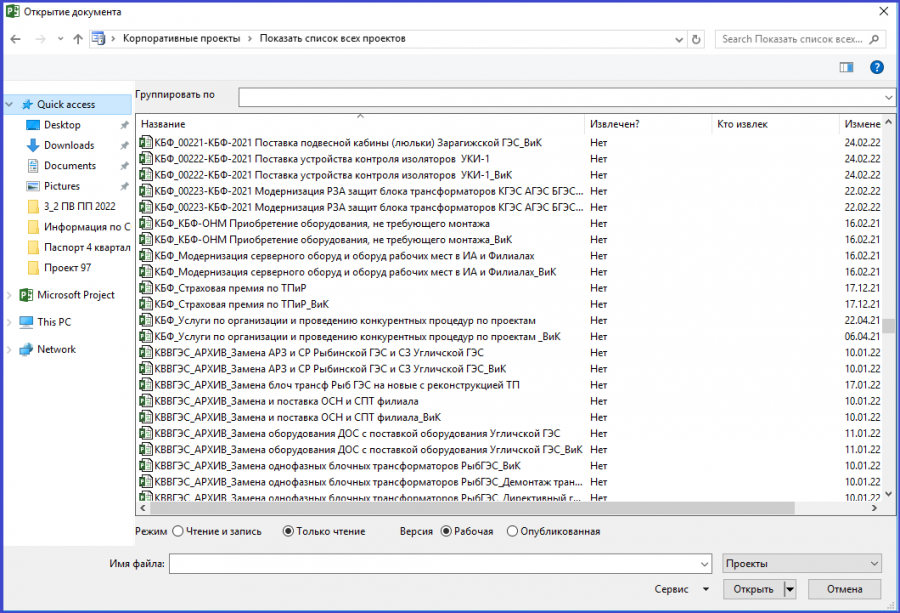900x613 pixels.
Task: Choose Опубликованная version
Action: 512,531
